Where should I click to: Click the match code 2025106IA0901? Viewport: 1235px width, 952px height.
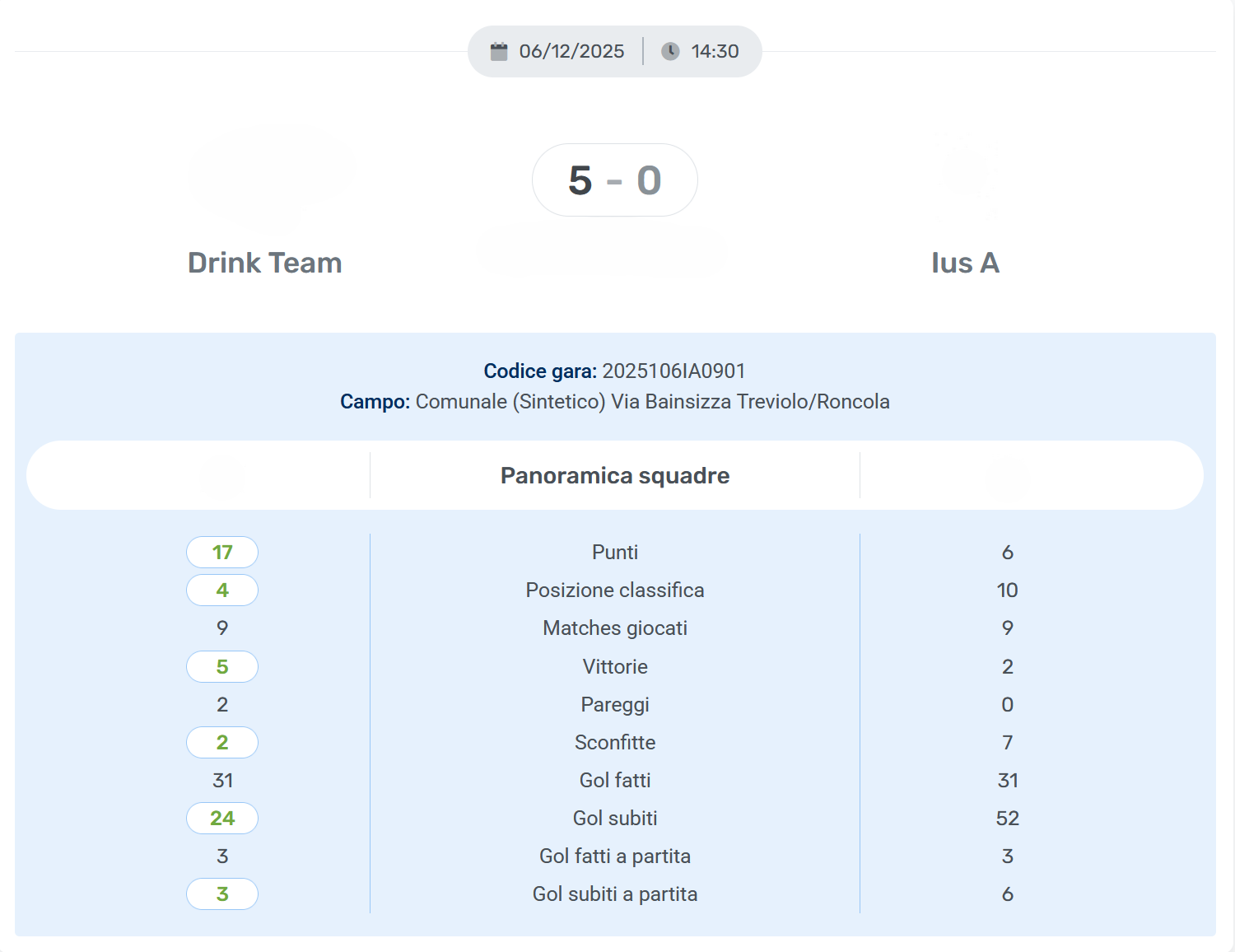[x=673, y=371]
